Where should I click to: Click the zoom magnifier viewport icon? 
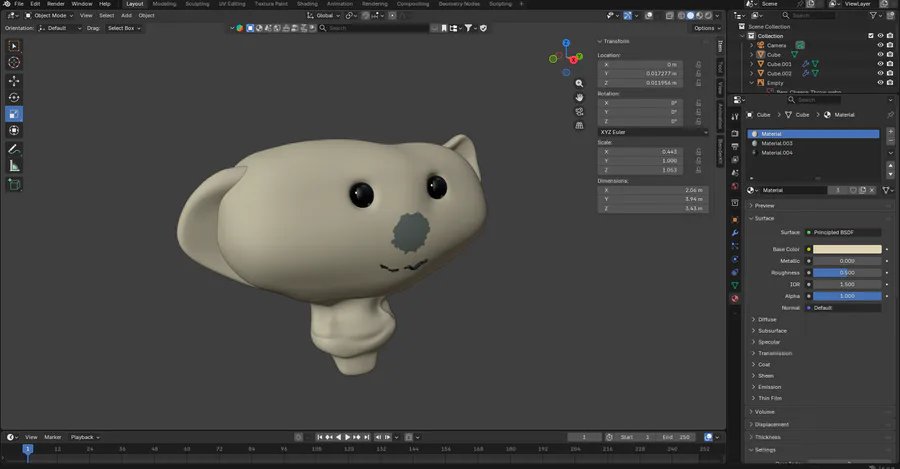point(580,83)
